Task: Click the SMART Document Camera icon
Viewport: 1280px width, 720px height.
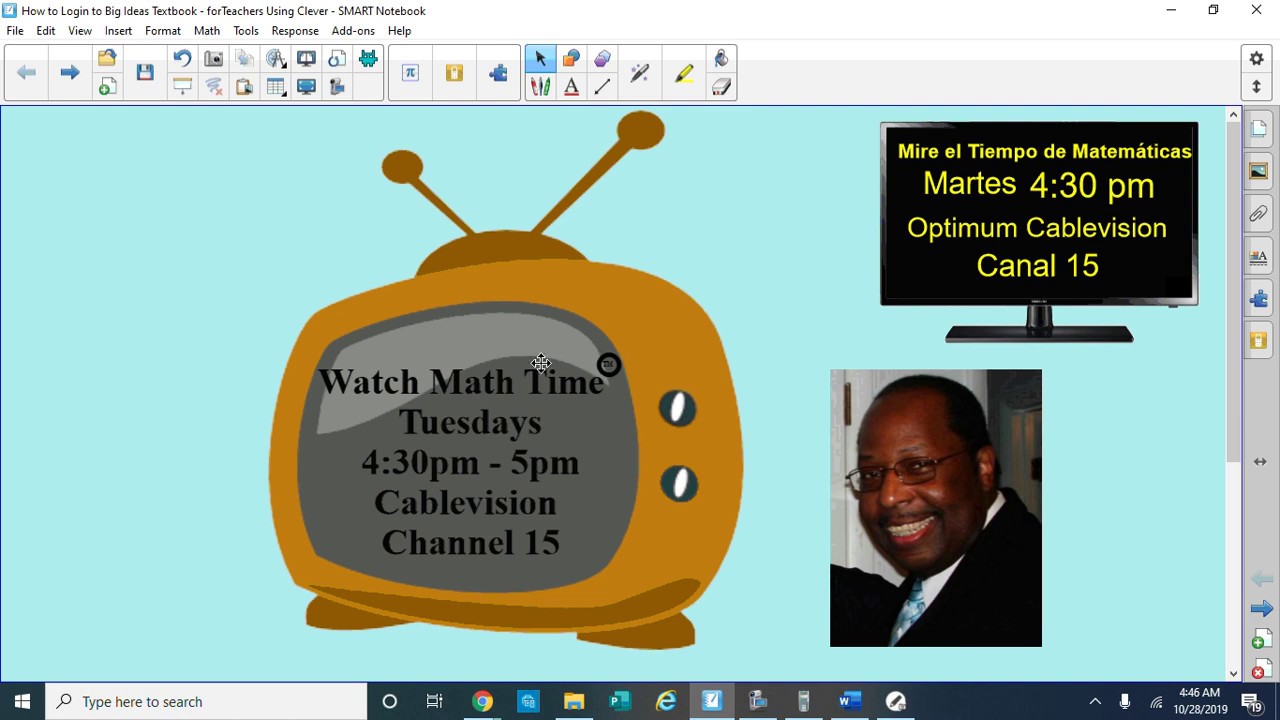Action: (337, 87)
